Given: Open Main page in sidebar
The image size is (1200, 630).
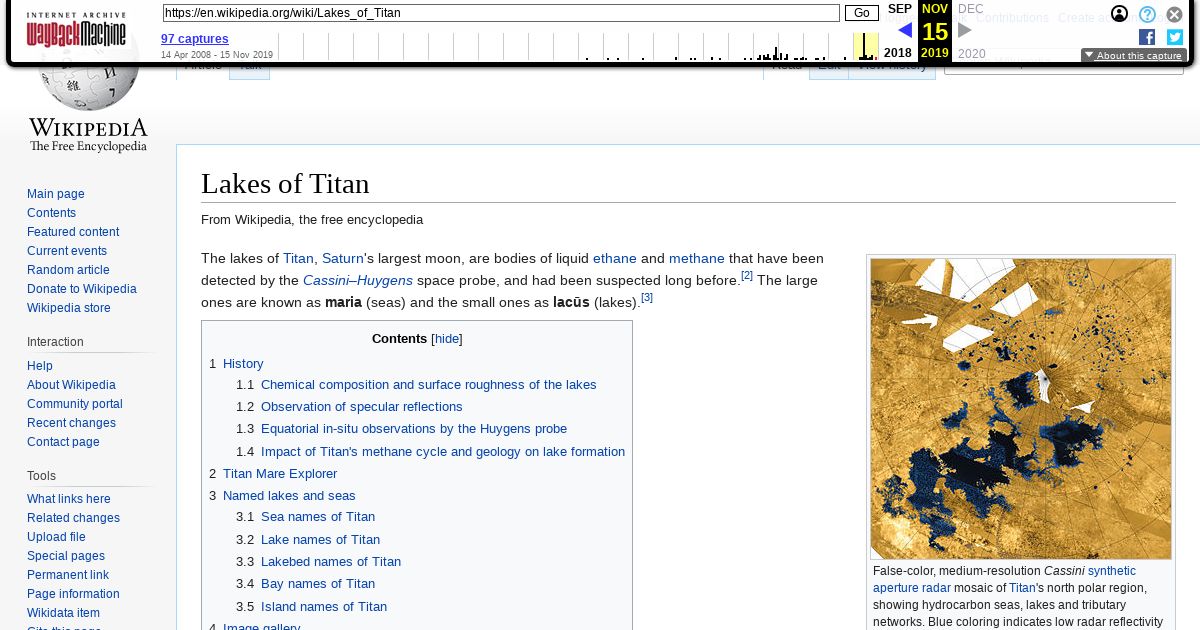Looking at the screenshot, I should point(56,194).
